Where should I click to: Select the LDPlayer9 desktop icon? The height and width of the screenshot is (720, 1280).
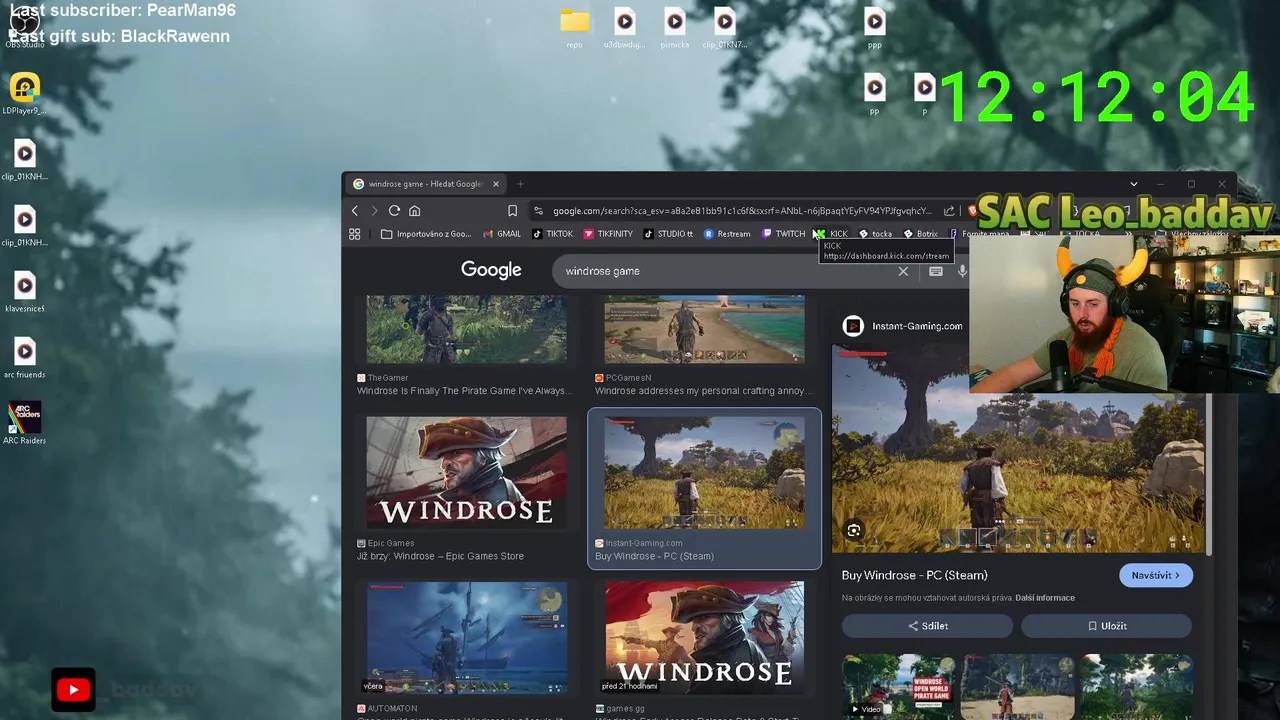click(x=25, y=95)
